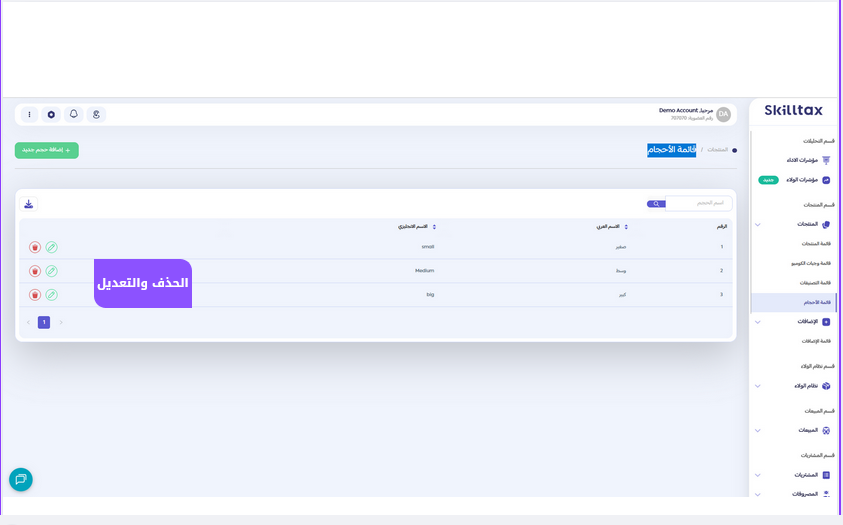Screen dimensions: 843x525
Task: Click the purple search magnifier button
Action: (656, 204)
